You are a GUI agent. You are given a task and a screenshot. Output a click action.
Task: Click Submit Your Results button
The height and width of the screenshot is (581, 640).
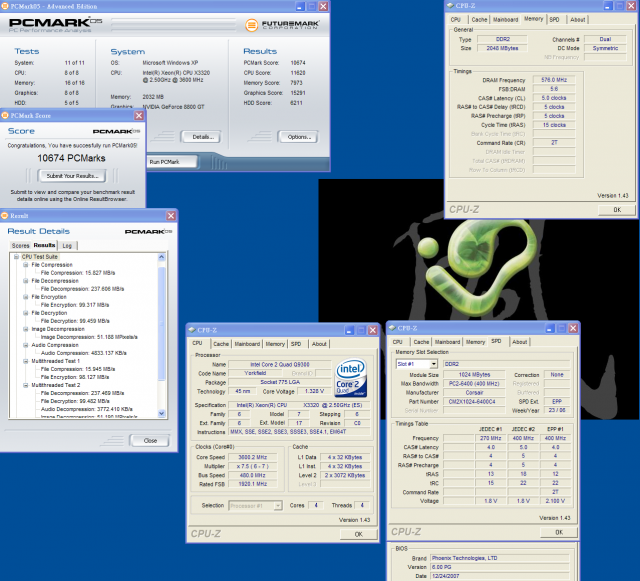click(x=72, y=176)
